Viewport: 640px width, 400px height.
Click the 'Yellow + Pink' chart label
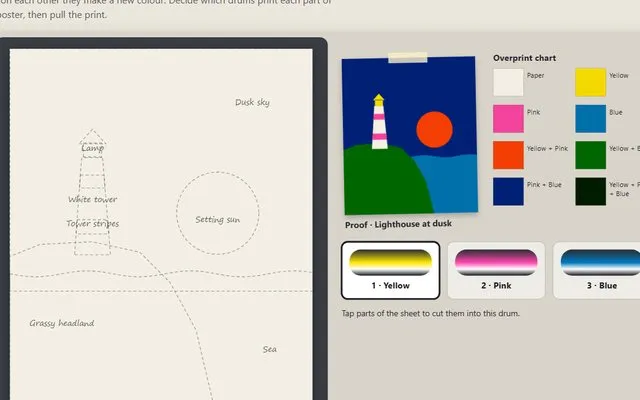[547, 149]
